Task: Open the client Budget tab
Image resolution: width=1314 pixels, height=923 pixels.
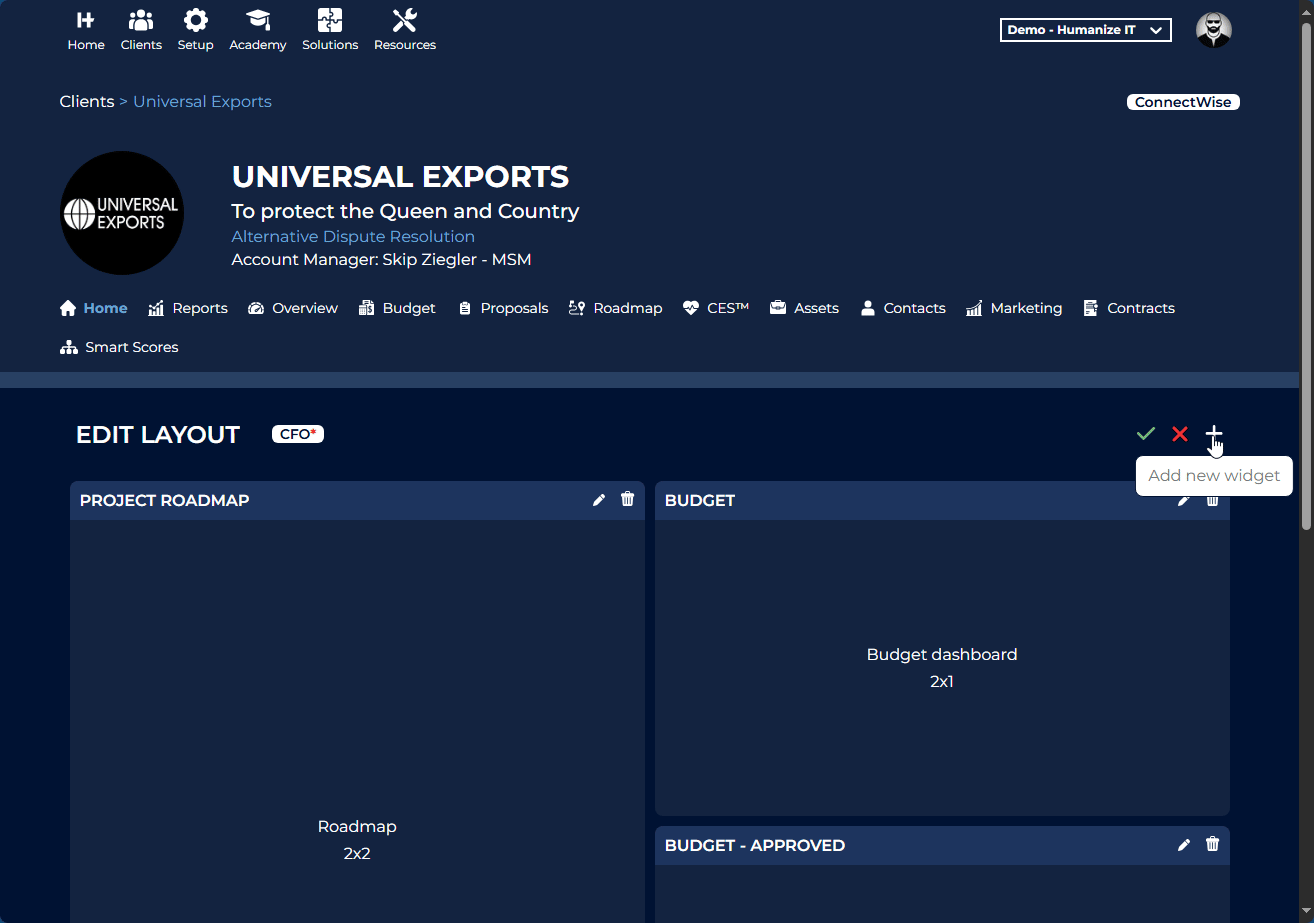Action: pyautogui.click(x=397, y=308)
